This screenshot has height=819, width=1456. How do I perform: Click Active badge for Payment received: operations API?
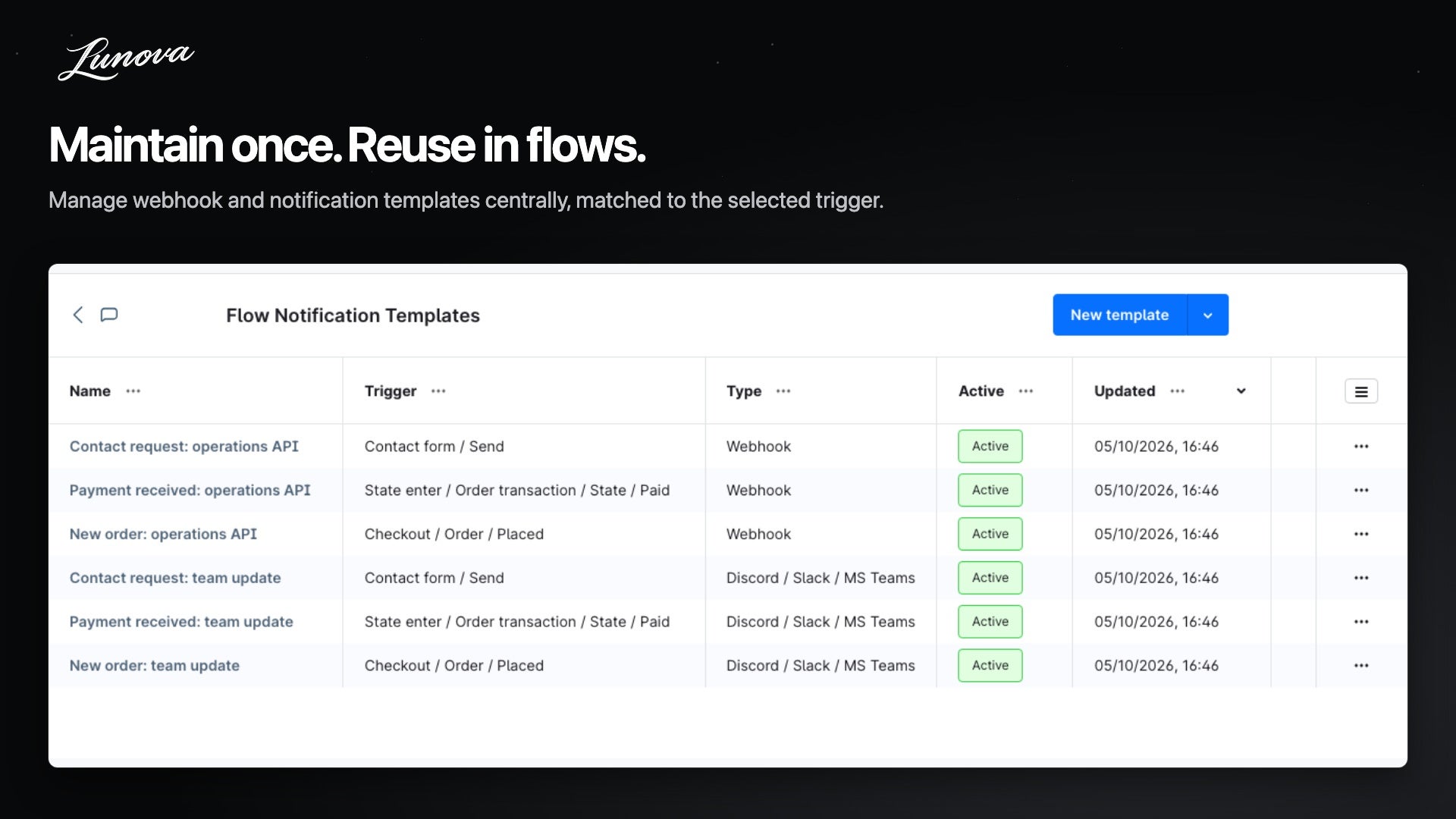(x=990, y=491)
